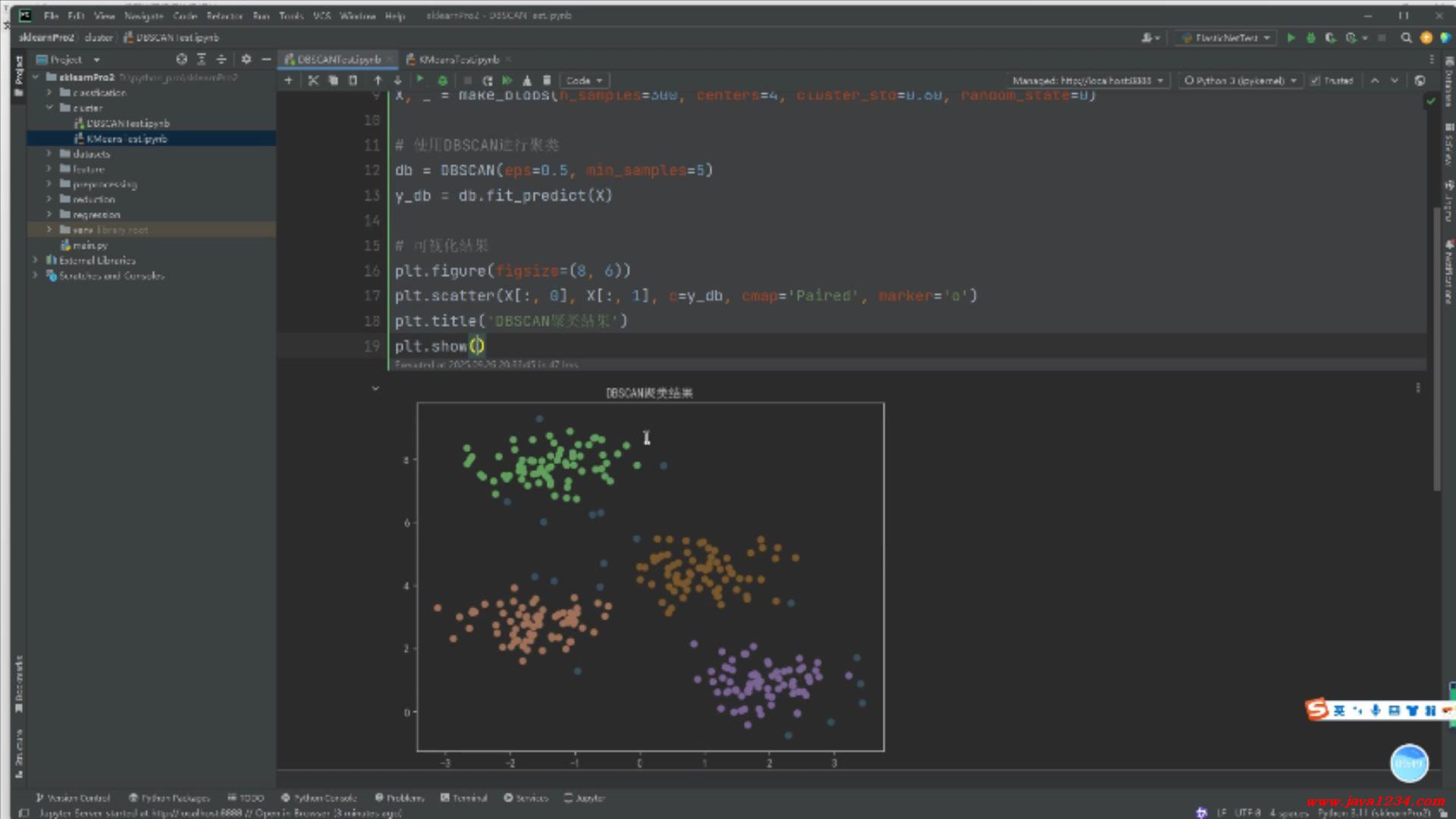
Task: Run the current notebook cell
Action: coord(420,80)
